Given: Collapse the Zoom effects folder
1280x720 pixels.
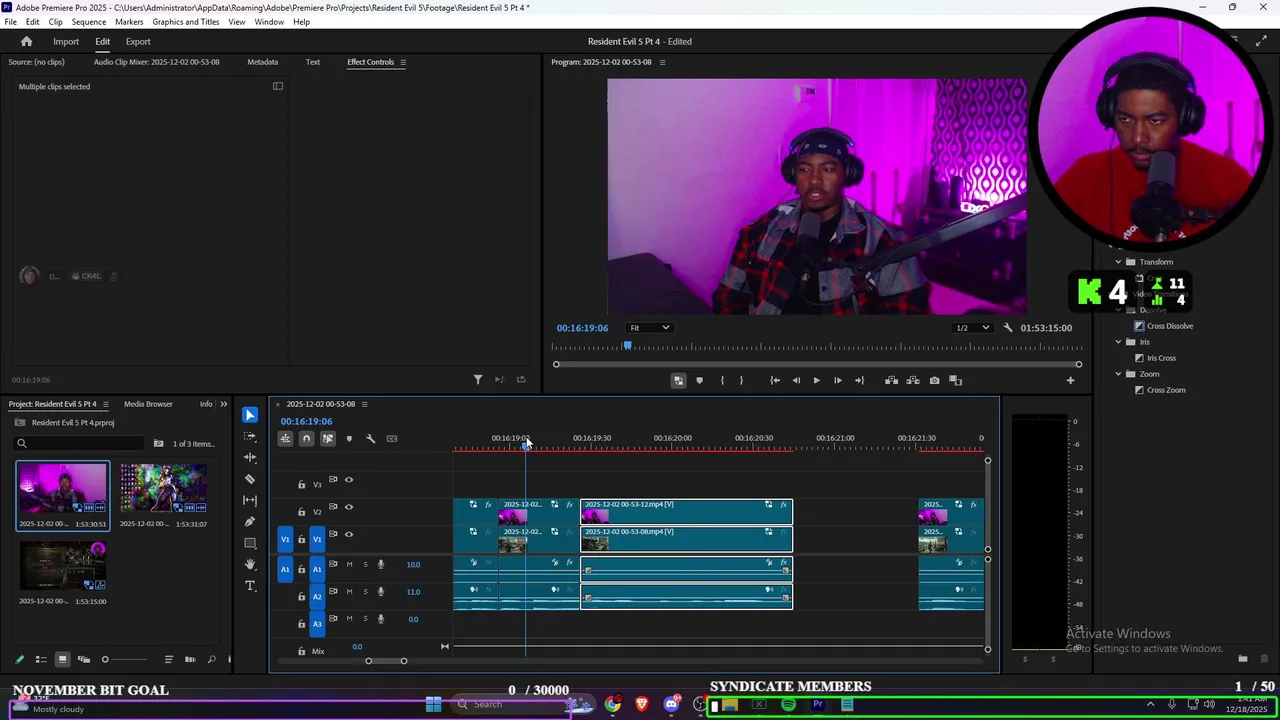Looking at the screenshot, I should pyautogui.click(x=1118, y=374).
